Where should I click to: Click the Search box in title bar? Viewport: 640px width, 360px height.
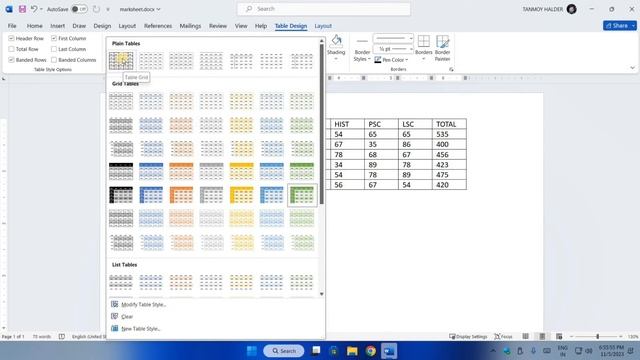pyautogui.click(x=324, y=9)
